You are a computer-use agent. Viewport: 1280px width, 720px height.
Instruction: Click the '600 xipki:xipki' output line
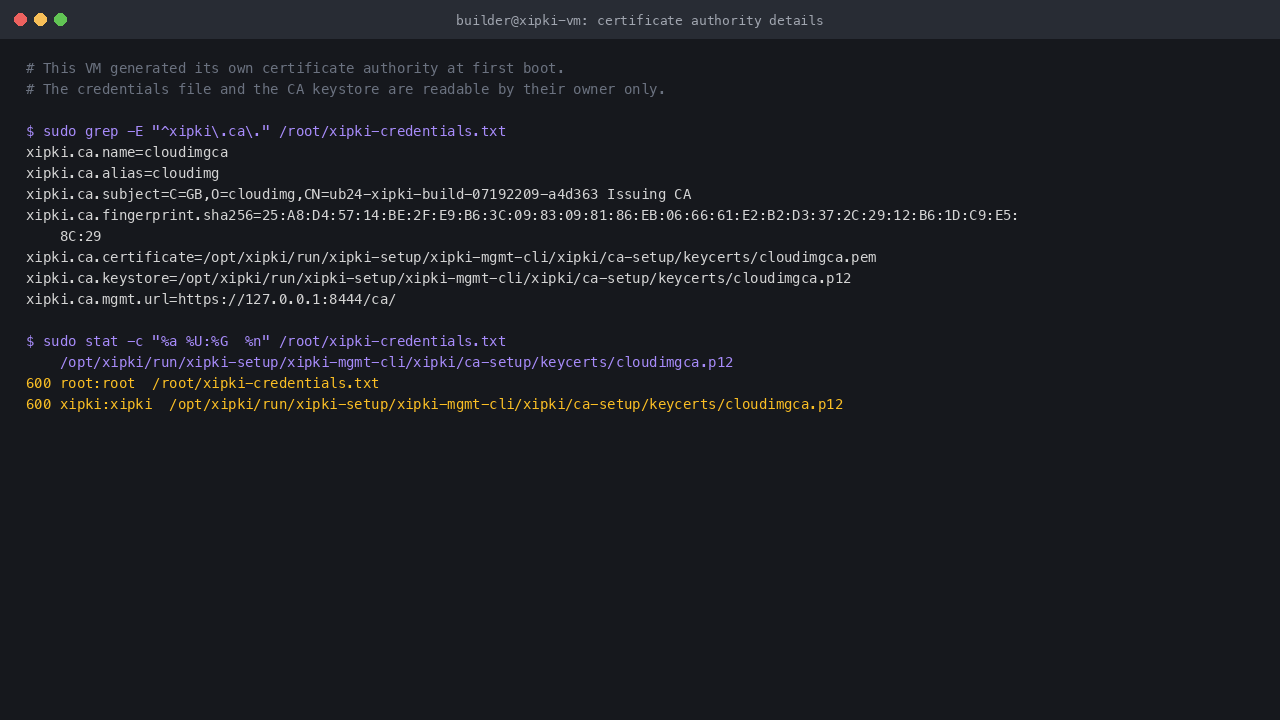tap(435, 404)
